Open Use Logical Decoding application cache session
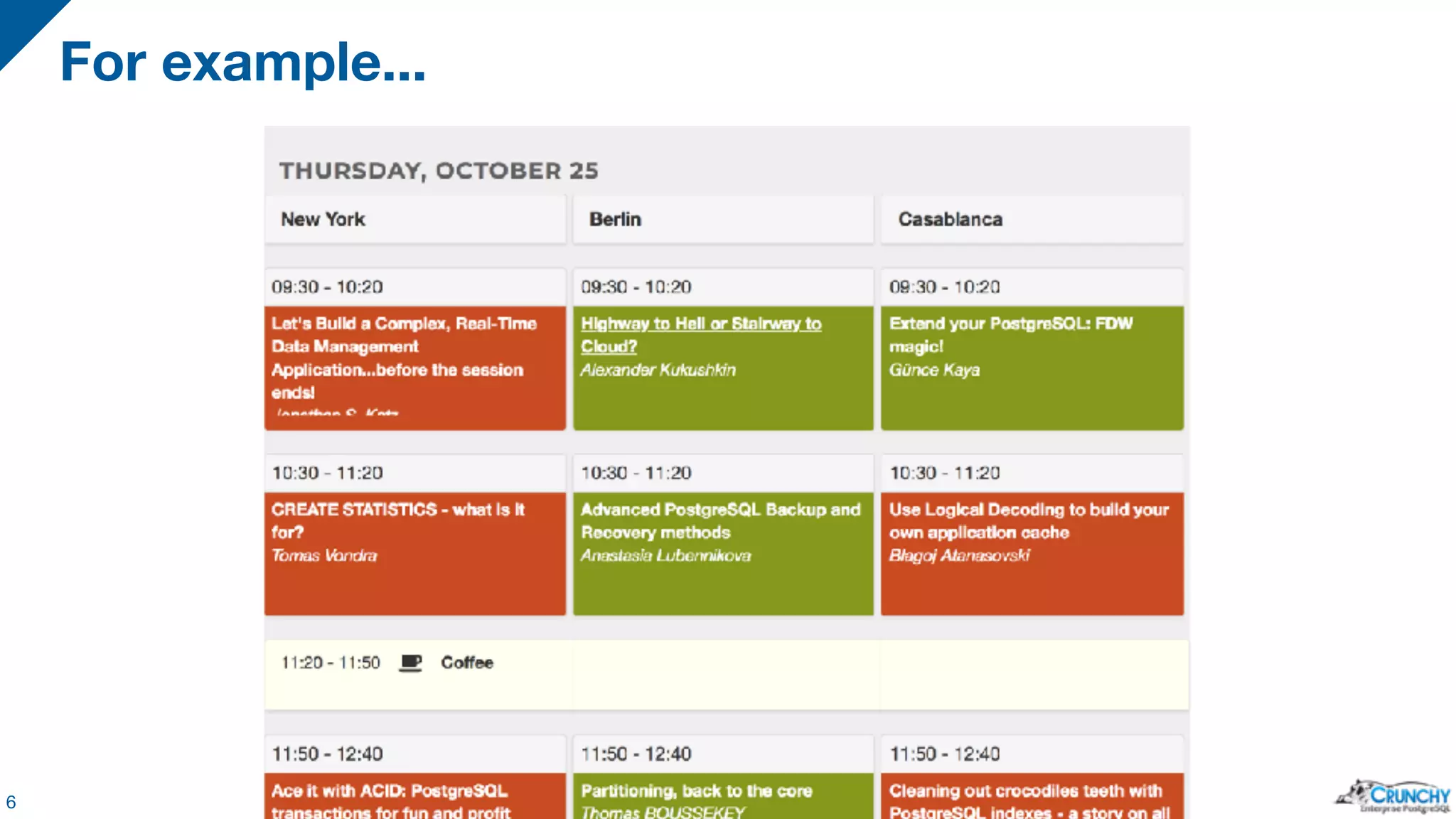 1032,554
